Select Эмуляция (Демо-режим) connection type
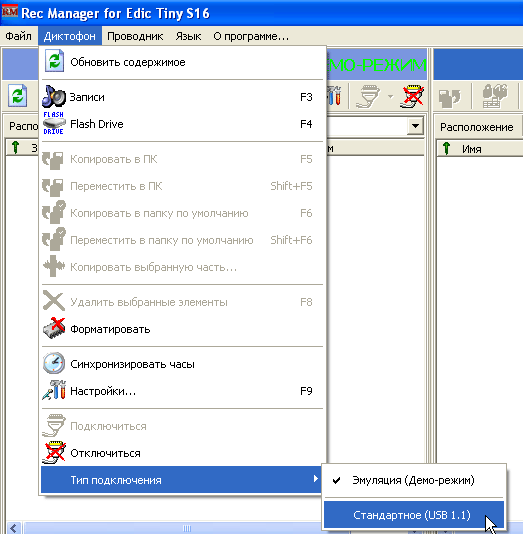The image size is (523, 534). click(414, 480)
